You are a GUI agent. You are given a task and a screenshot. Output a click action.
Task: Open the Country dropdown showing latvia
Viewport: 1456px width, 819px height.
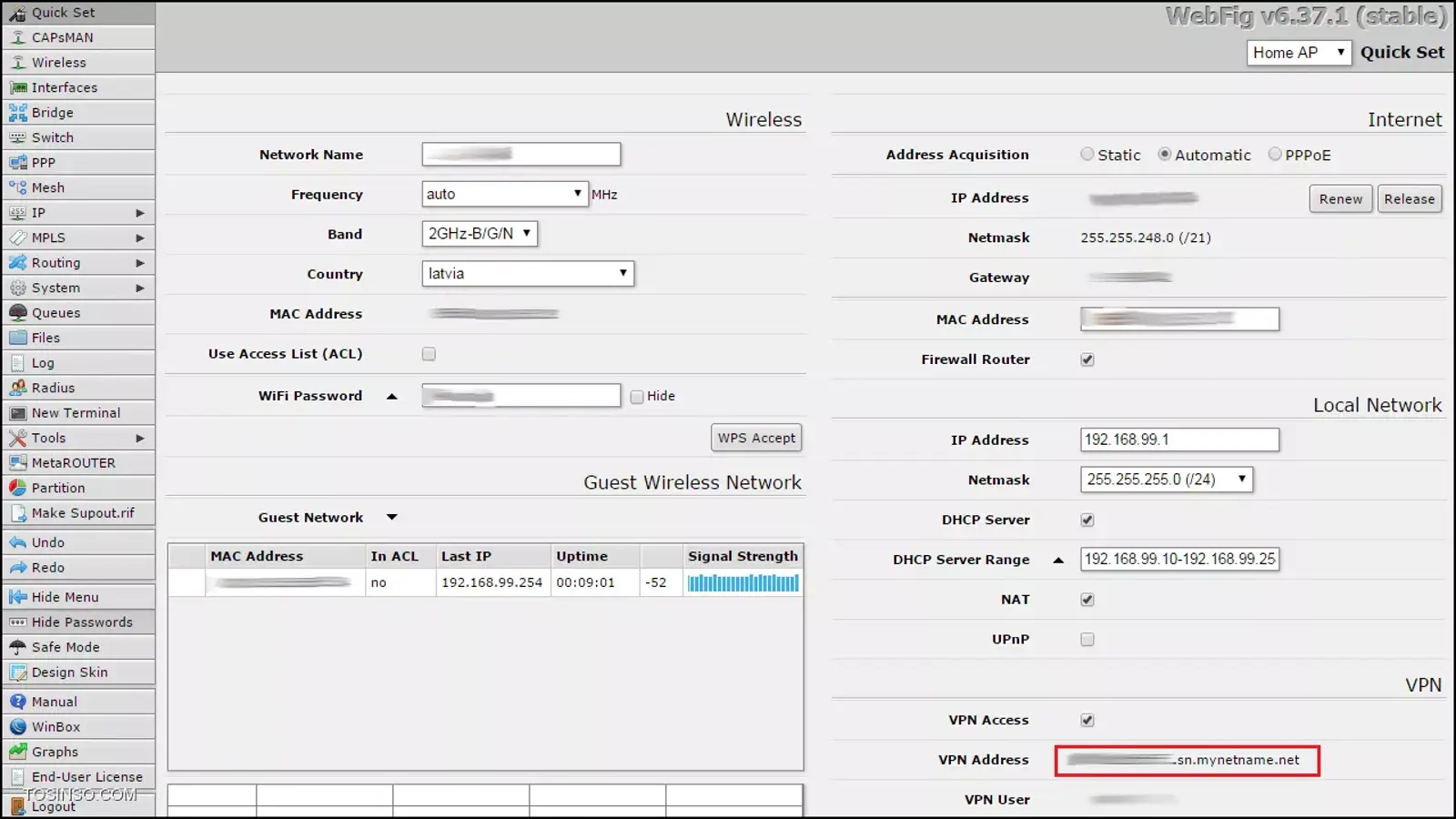pos(528,274)
